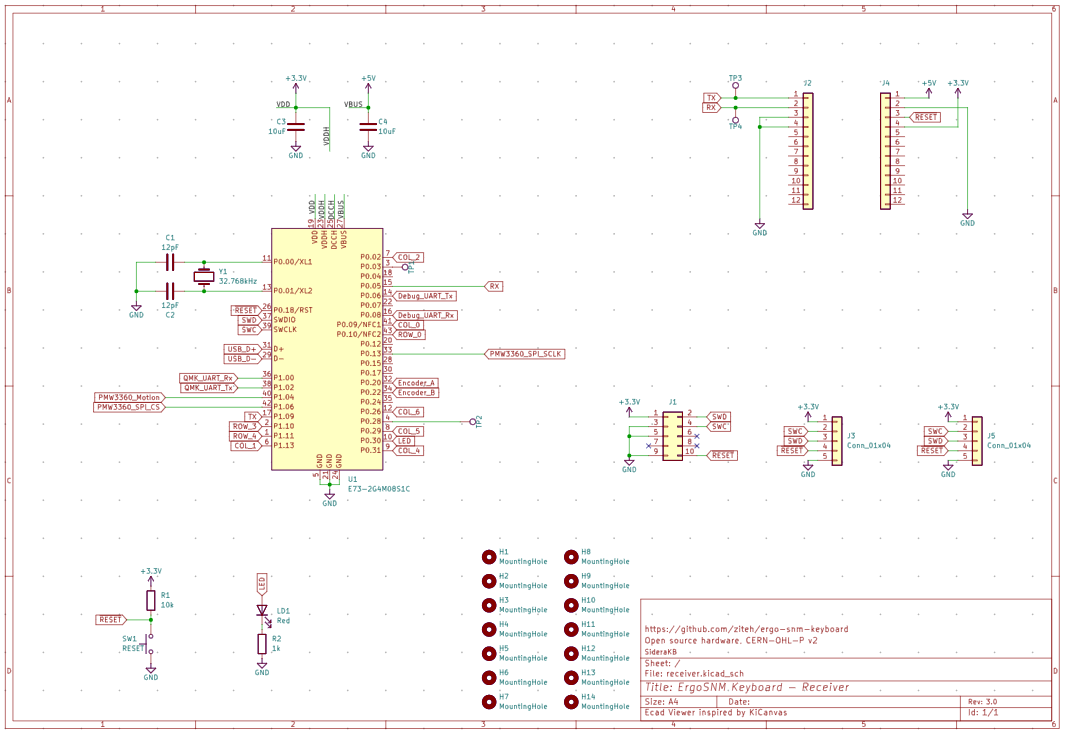Viewport: 1066px width, 733px height.
Task: Click the PMW3360_SPI_SCLK net label
Action: pyautogui.click(x=525, y=354)
